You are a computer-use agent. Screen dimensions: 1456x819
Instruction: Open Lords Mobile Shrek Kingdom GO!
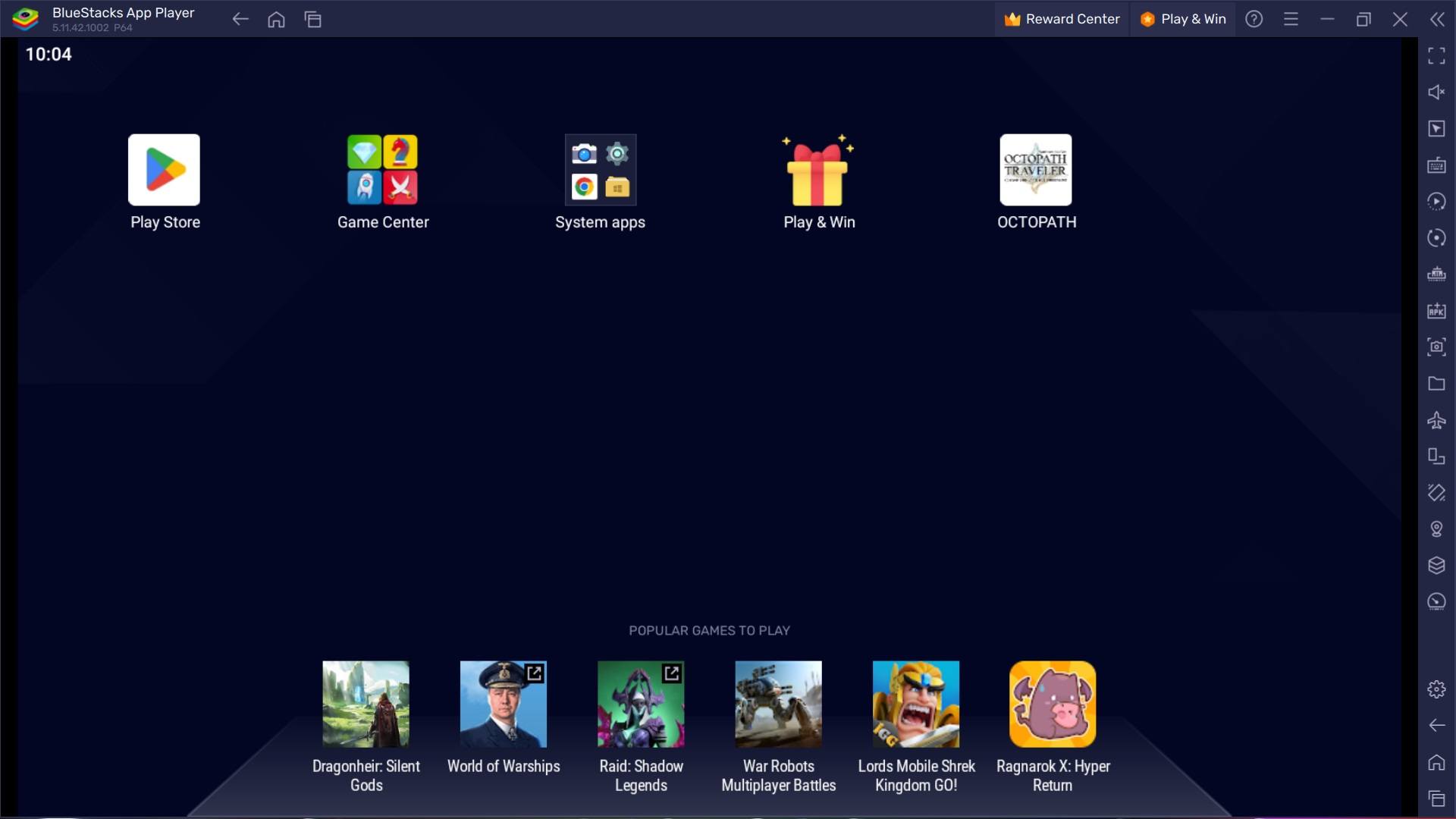coord(915,704)
